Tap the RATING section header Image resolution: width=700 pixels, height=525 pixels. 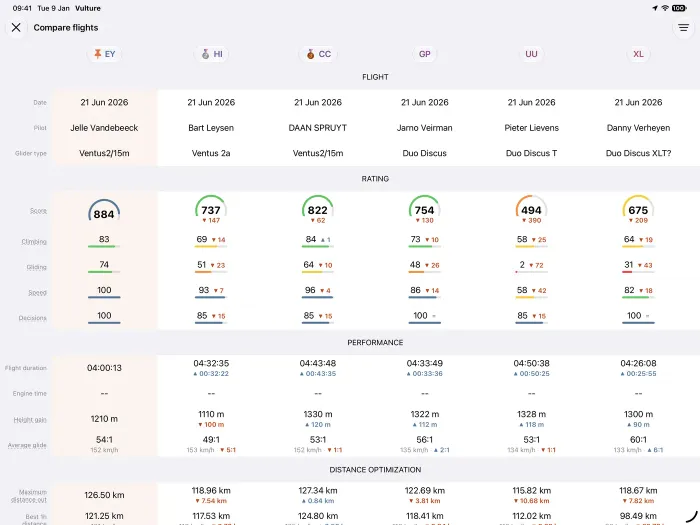[x=375, y=179]
